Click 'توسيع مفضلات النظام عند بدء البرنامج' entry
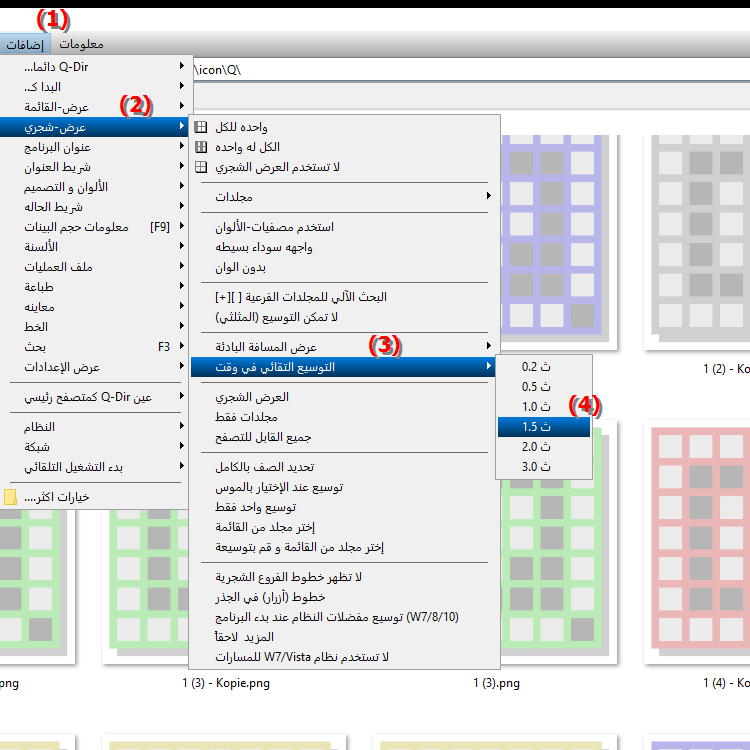This screenshot has width=750, height=750. pyautogui.click(x=342, y=617)
